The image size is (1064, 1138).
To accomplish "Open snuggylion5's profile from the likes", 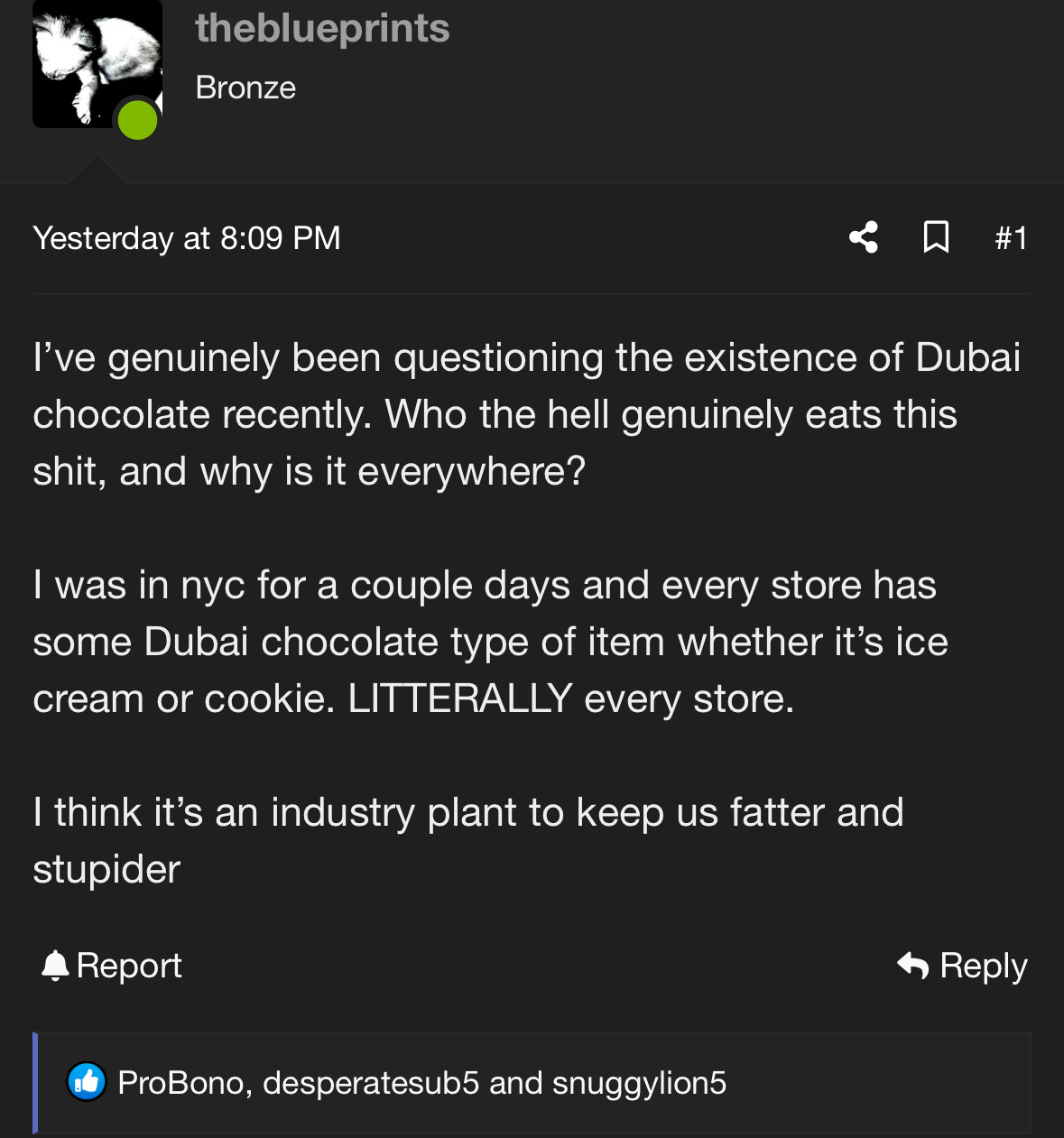I will pyautogui.click(x=639, y=1083).
